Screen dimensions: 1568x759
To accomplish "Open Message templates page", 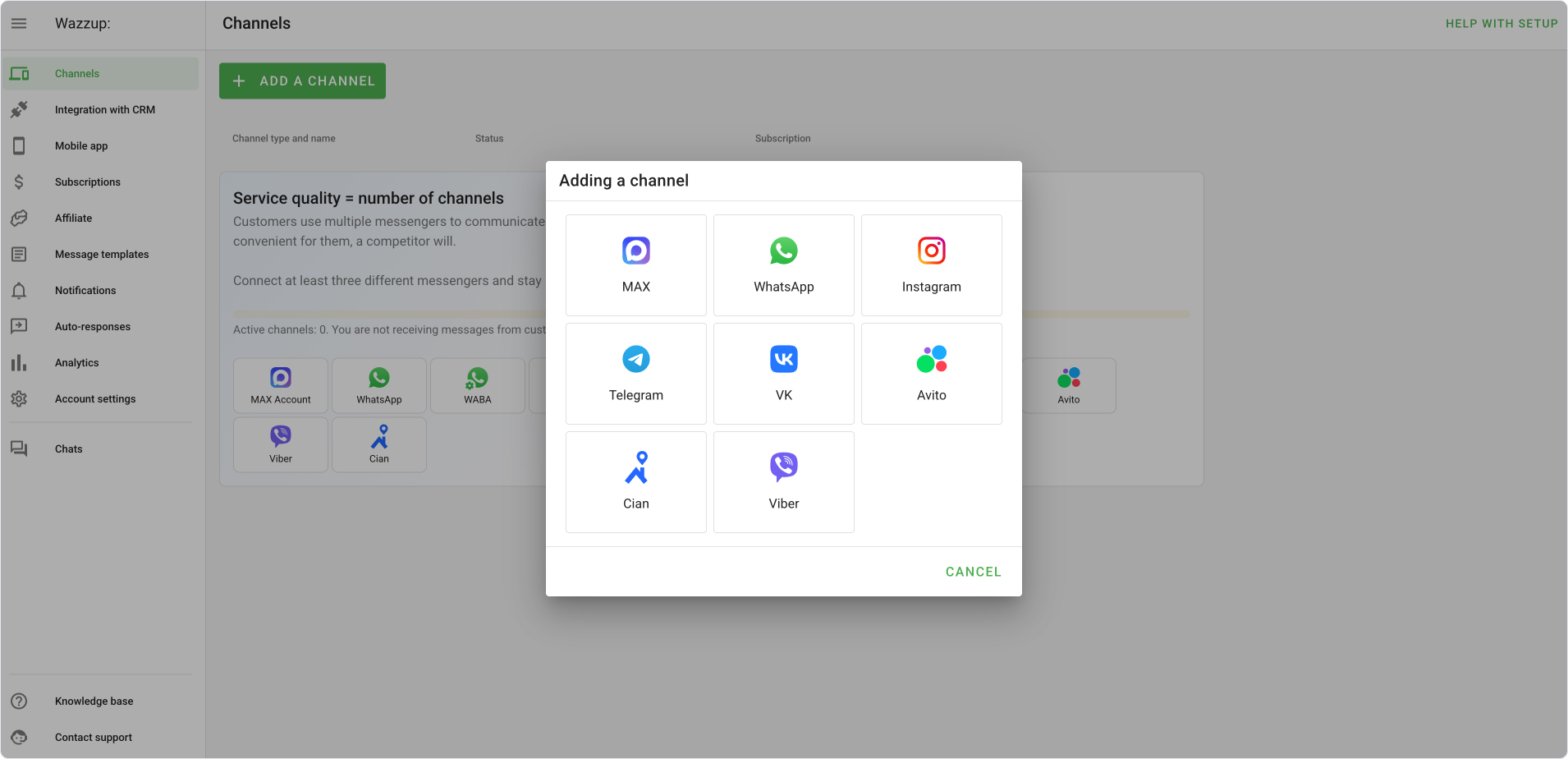I will point(100,254).
